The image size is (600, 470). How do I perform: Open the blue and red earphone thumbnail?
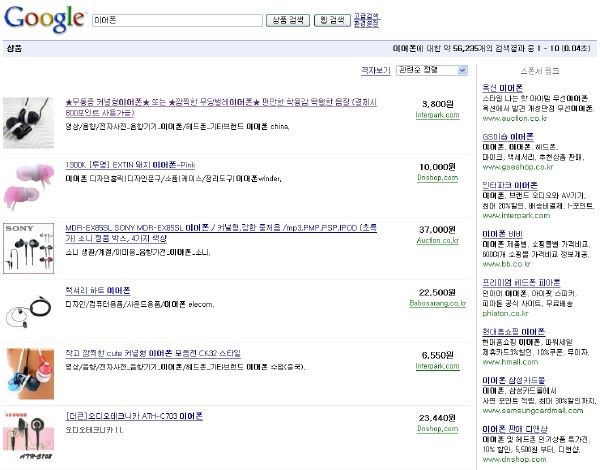[x=29, y=374]
